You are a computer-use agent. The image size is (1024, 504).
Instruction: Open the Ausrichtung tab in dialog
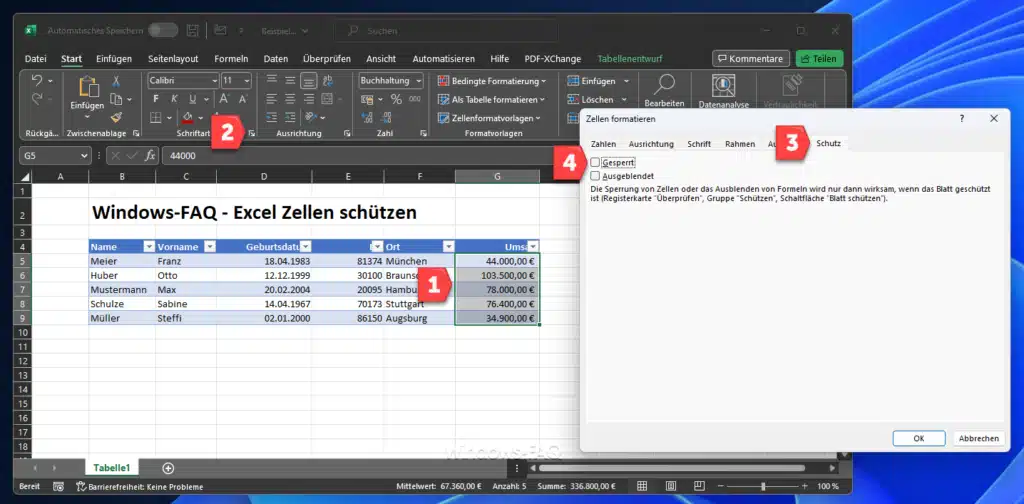651,144
